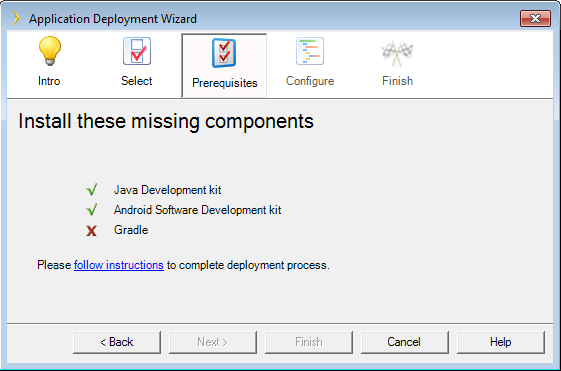Click the Prerequisites checklist icon
This screenshot has width=561, height=371.
coord(224,53)
